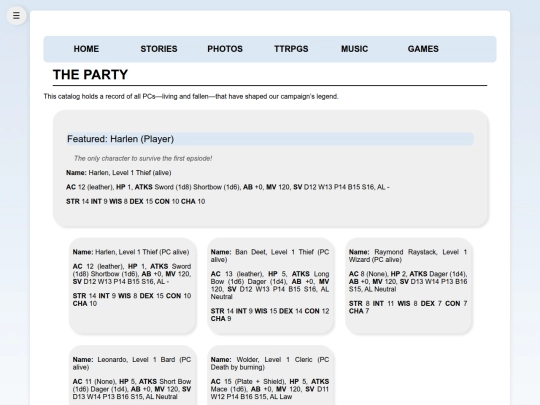Click the featured survivor italic tagline

[143, 158]
